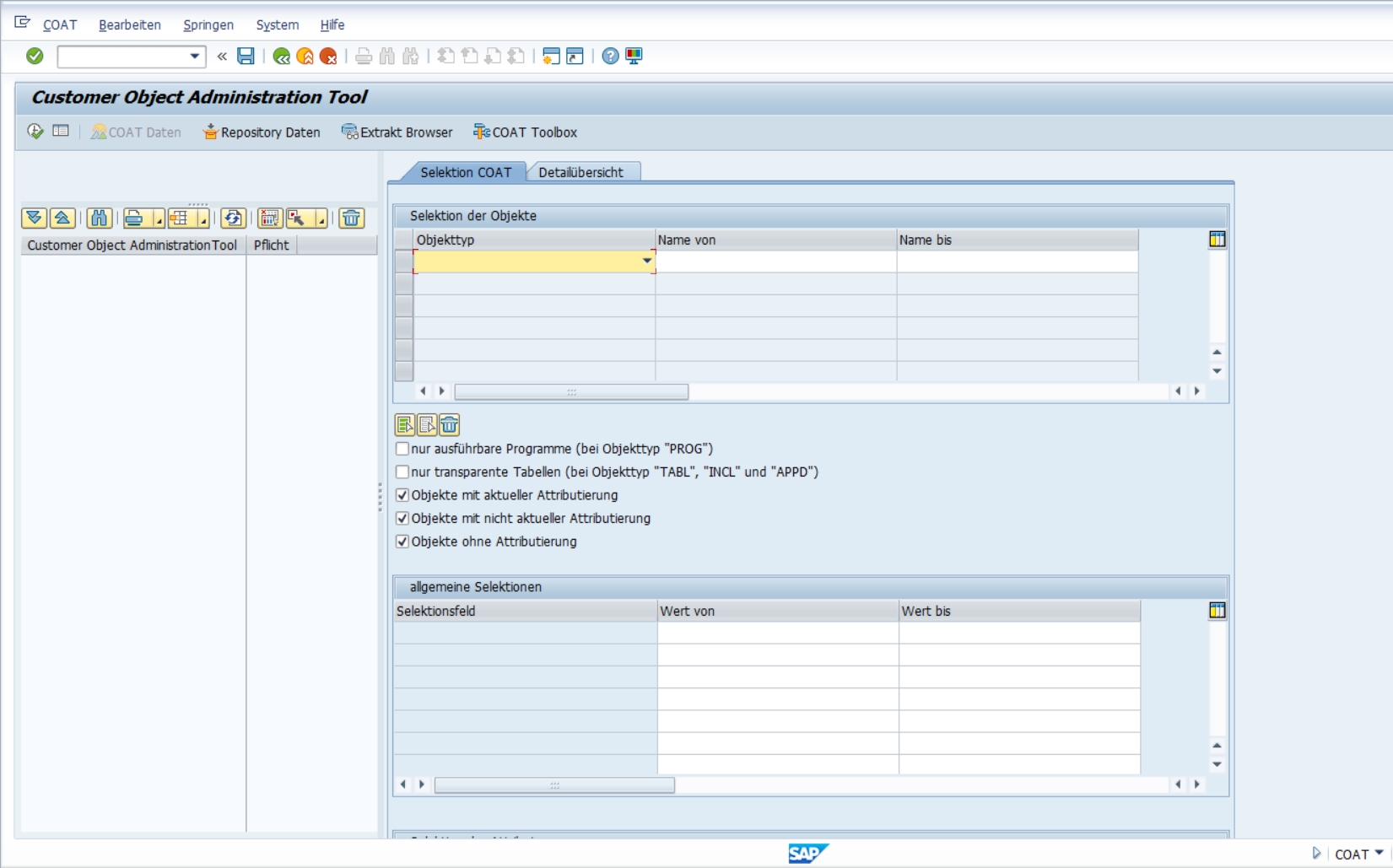
Task: Open the Bearbeiten menu
Action: 130,25
